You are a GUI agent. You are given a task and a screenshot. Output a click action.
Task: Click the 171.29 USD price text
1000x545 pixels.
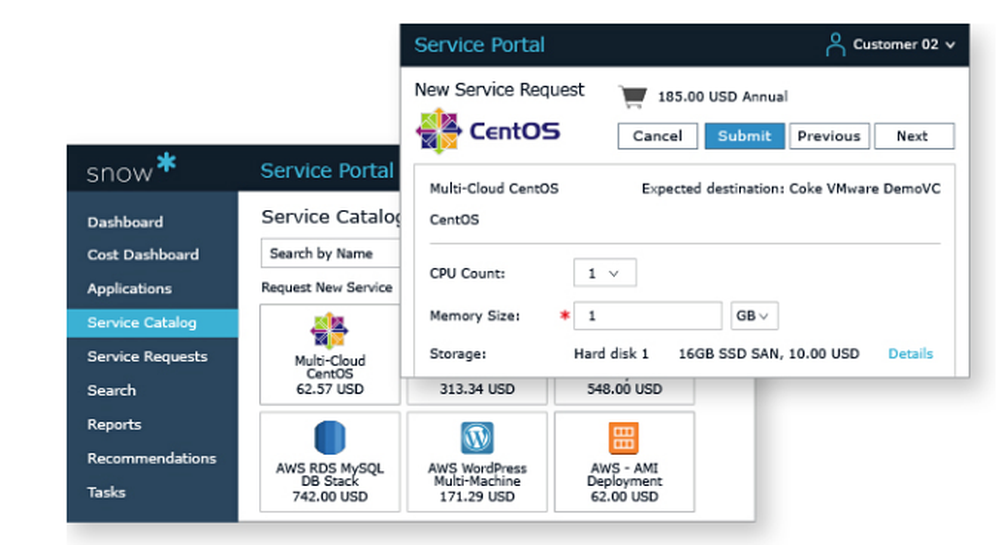[x=477, y=497]
